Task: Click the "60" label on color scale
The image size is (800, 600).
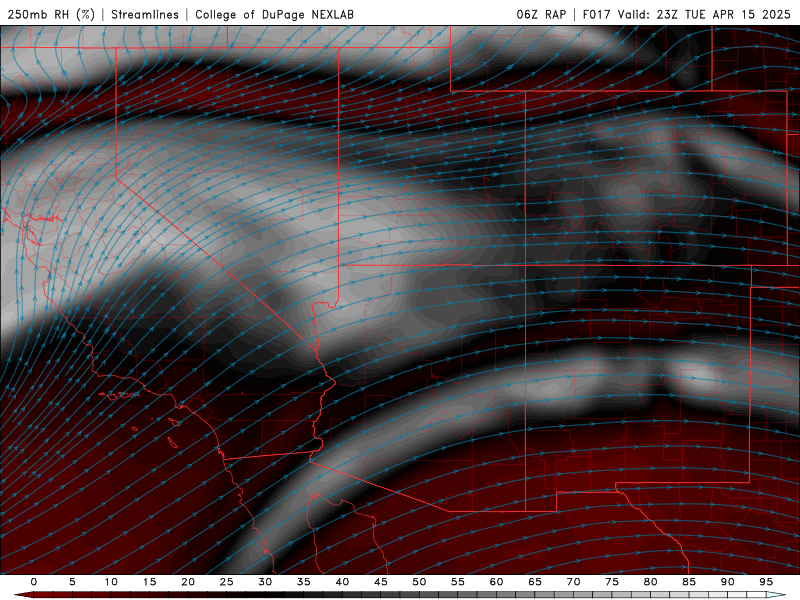Action: pos(496,582)
